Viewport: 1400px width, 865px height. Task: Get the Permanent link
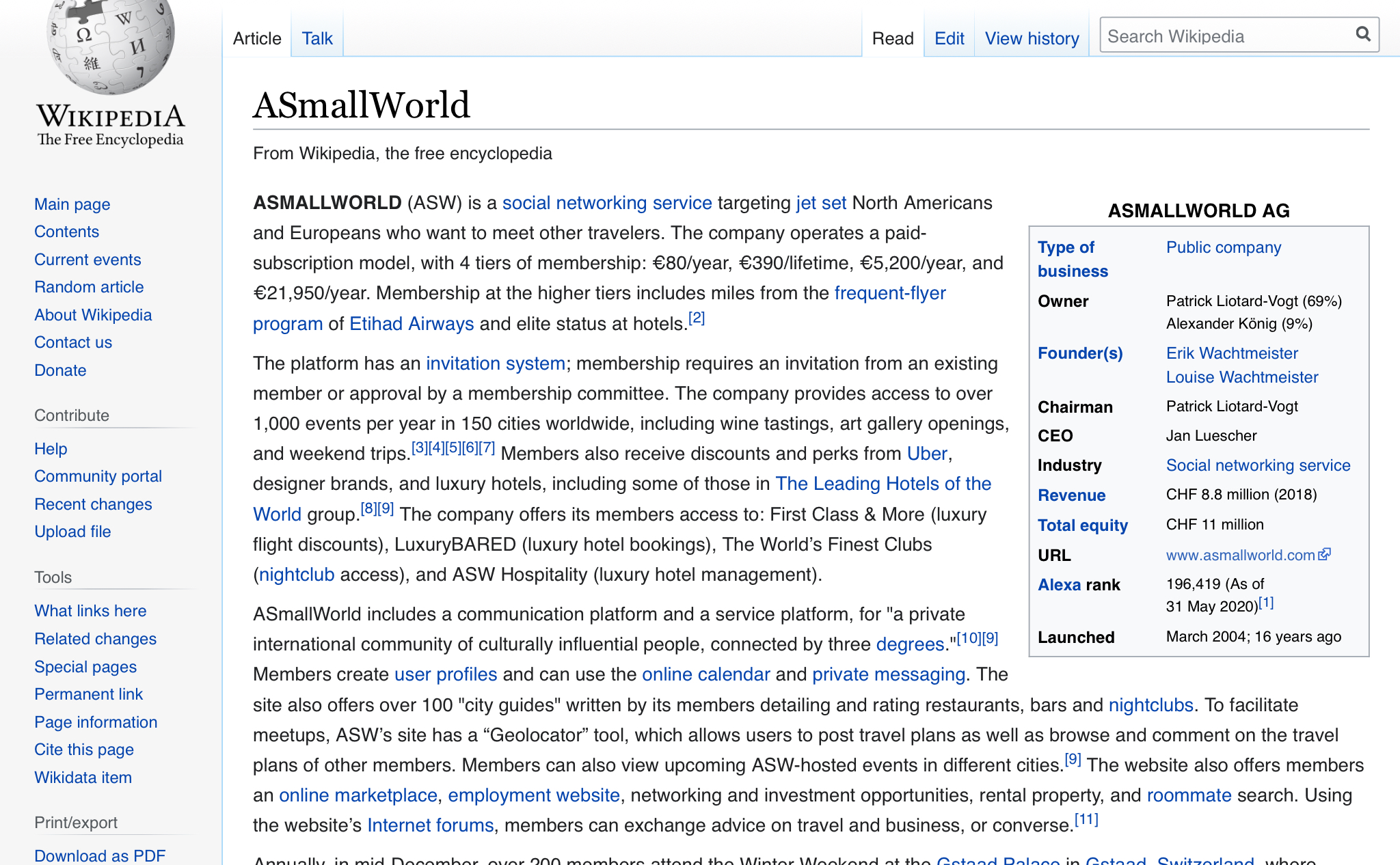pos(88,694)
